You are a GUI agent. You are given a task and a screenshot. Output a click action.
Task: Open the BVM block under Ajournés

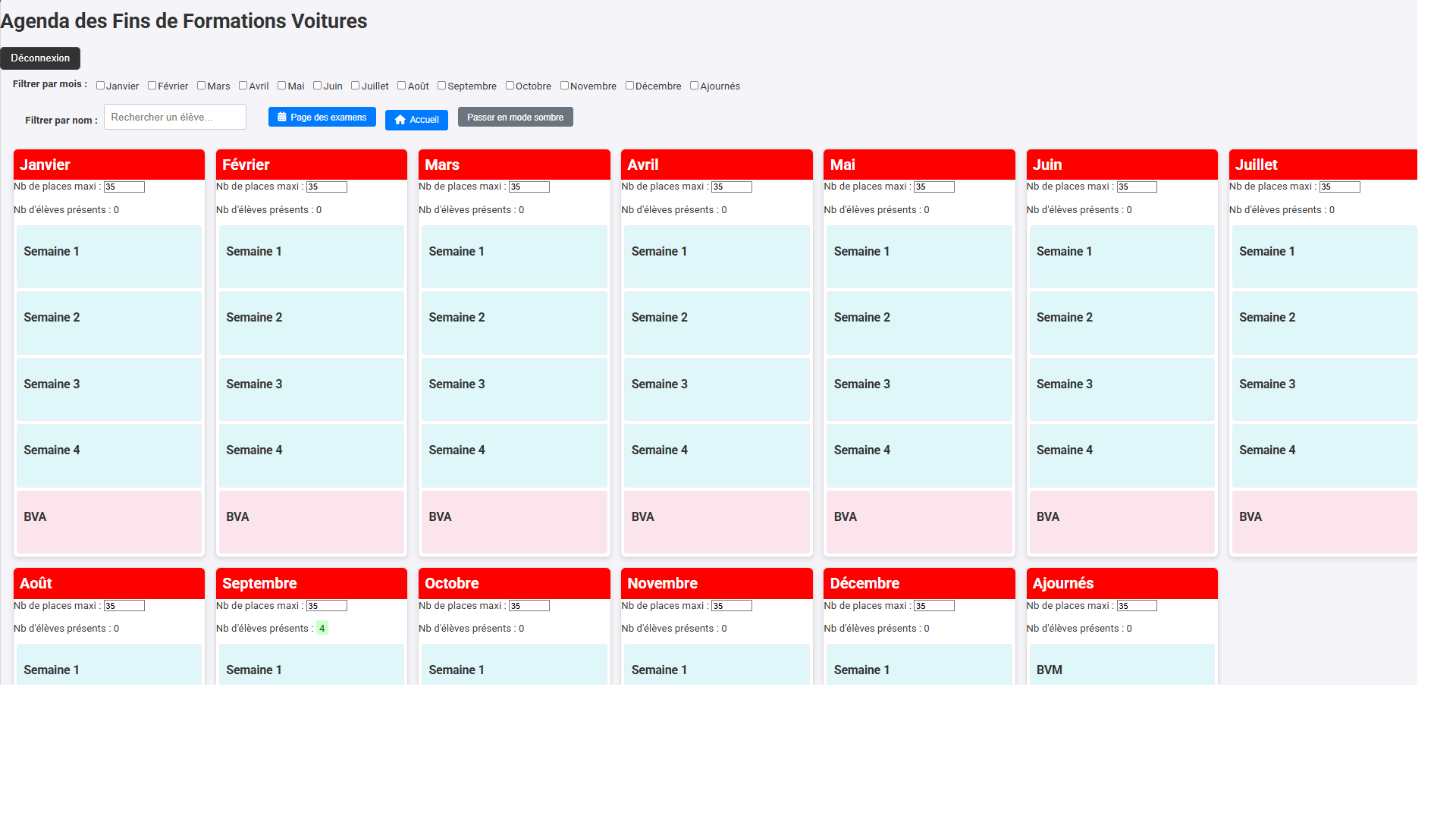click(1121, 666)
